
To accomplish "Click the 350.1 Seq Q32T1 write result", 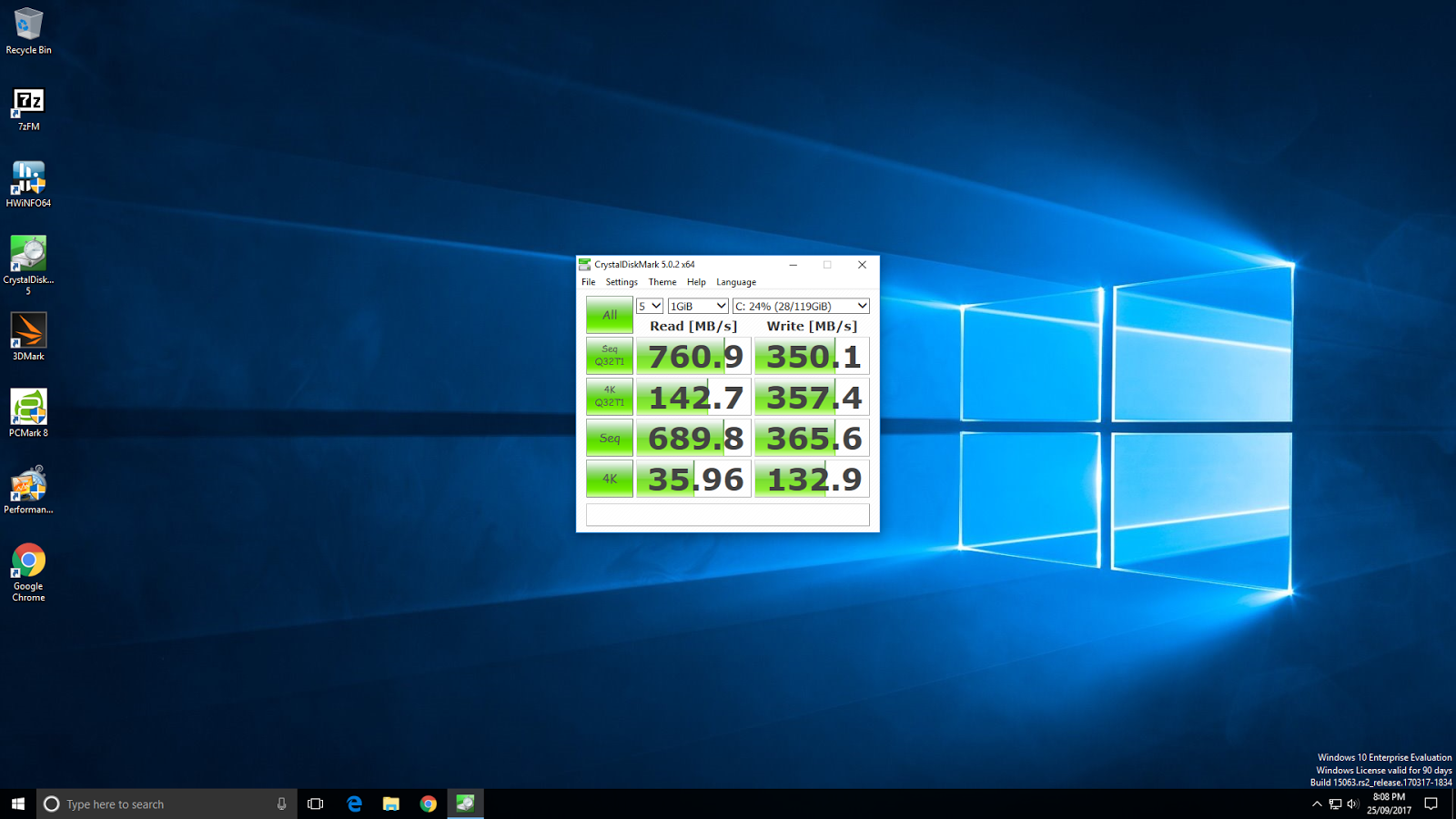I will click(812, 356).
